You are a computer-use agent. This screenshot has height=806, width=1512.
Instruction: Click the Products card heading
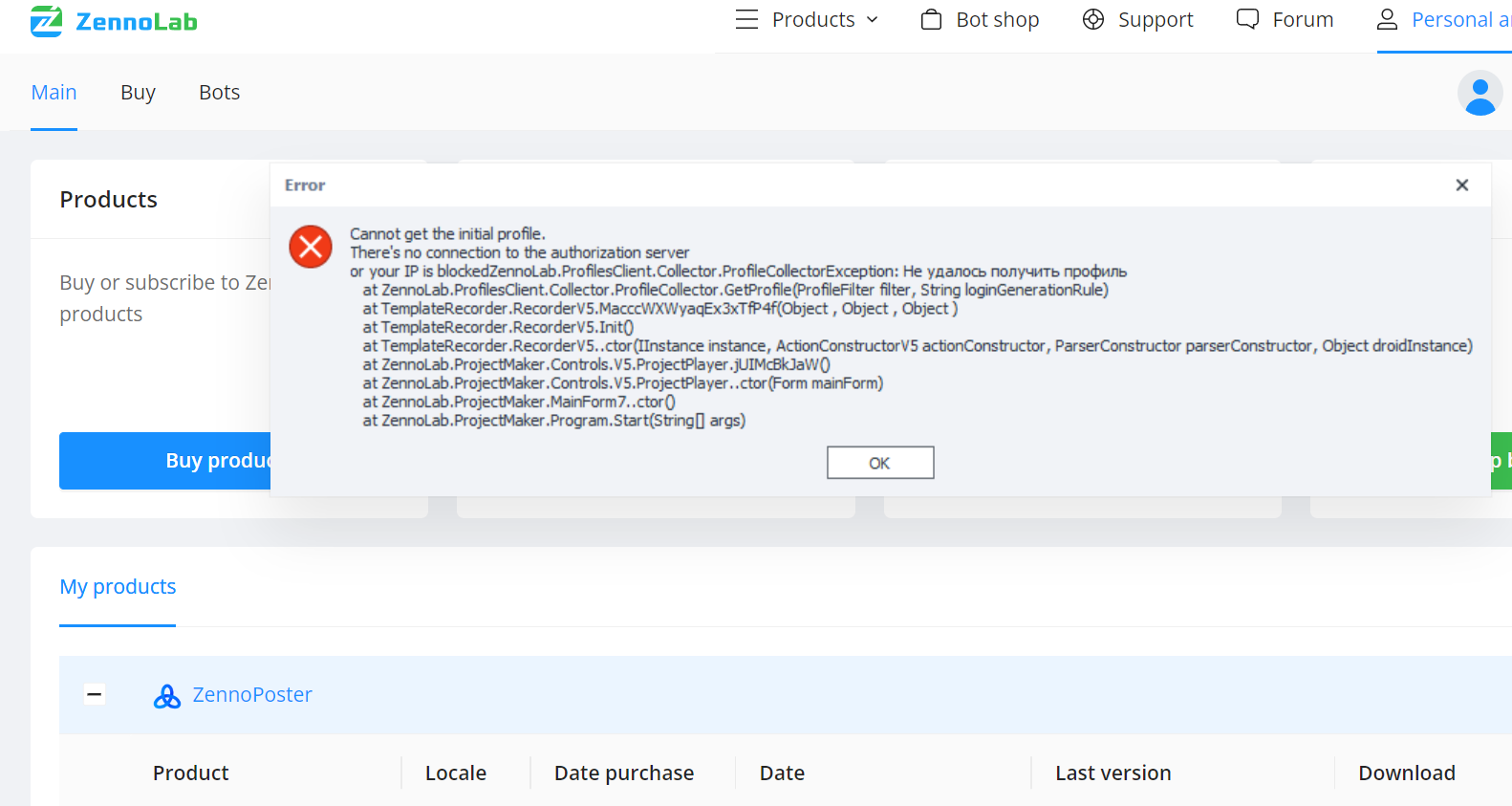(108, 199)
